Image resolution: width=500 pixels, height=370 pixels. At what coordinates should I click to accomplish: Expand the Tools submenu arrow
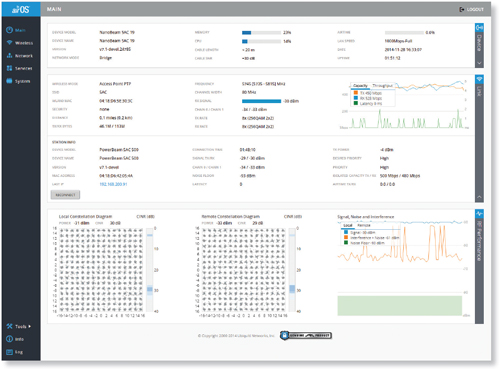(30, 326)
